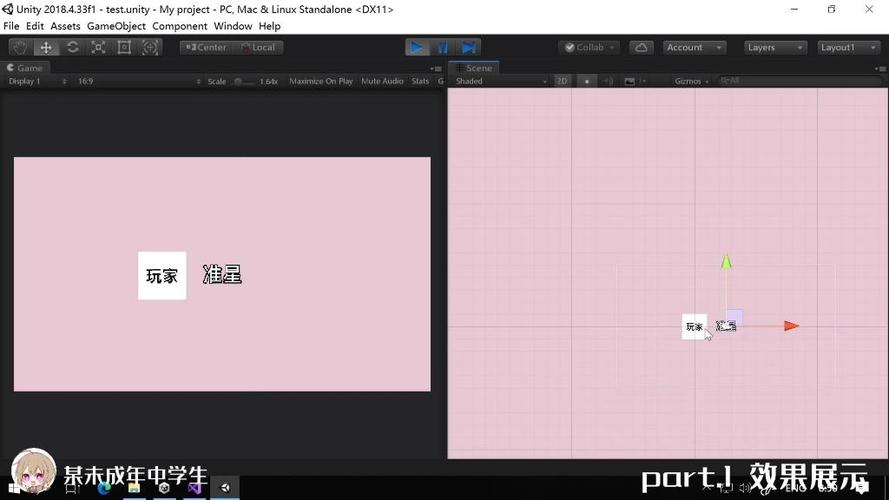Select the Scale tool
889x500 pixels.
coord(98,47)
